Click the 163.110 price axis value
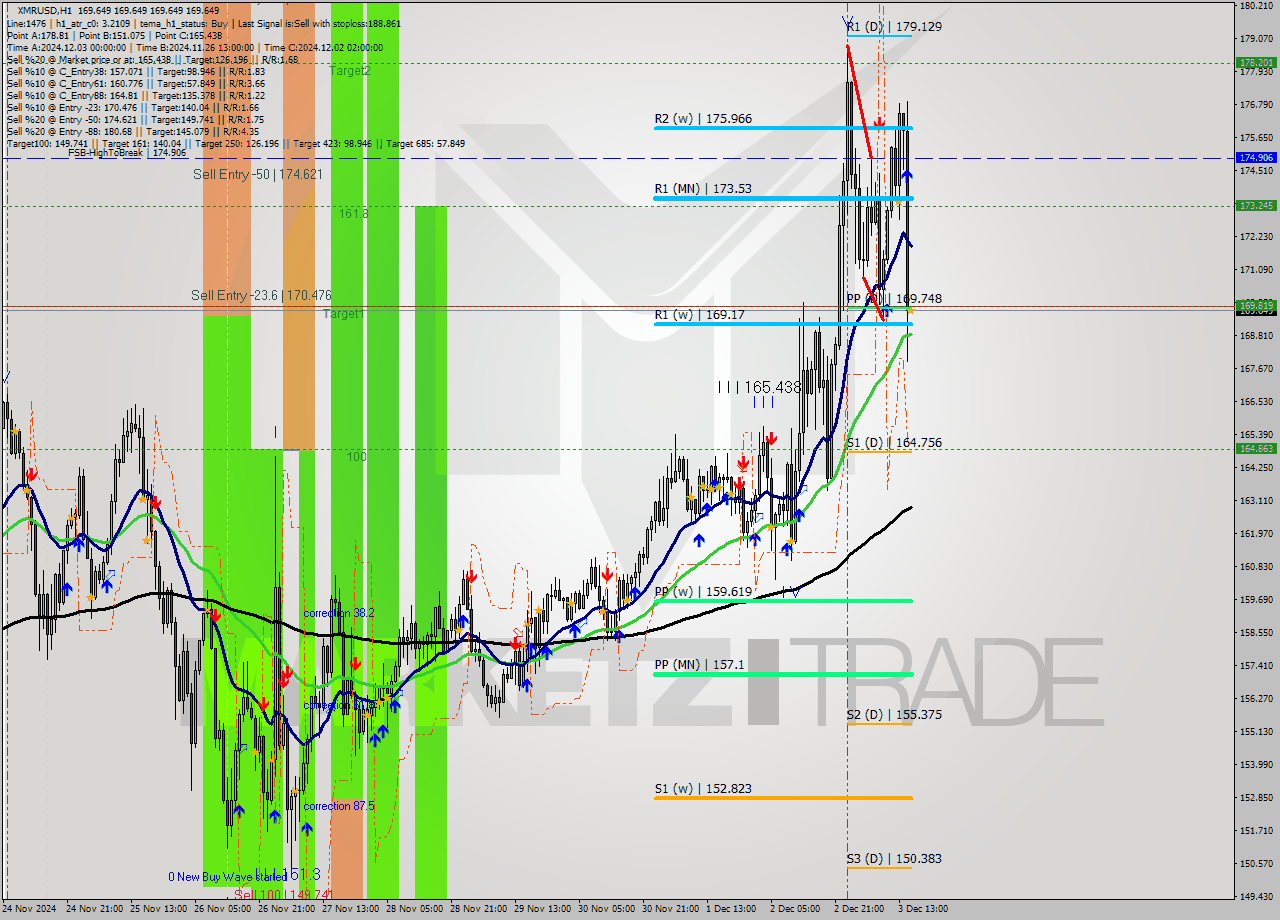The height and width of the screenshot is (920, 1280). pyautogui.click(x=1256, y=501)
